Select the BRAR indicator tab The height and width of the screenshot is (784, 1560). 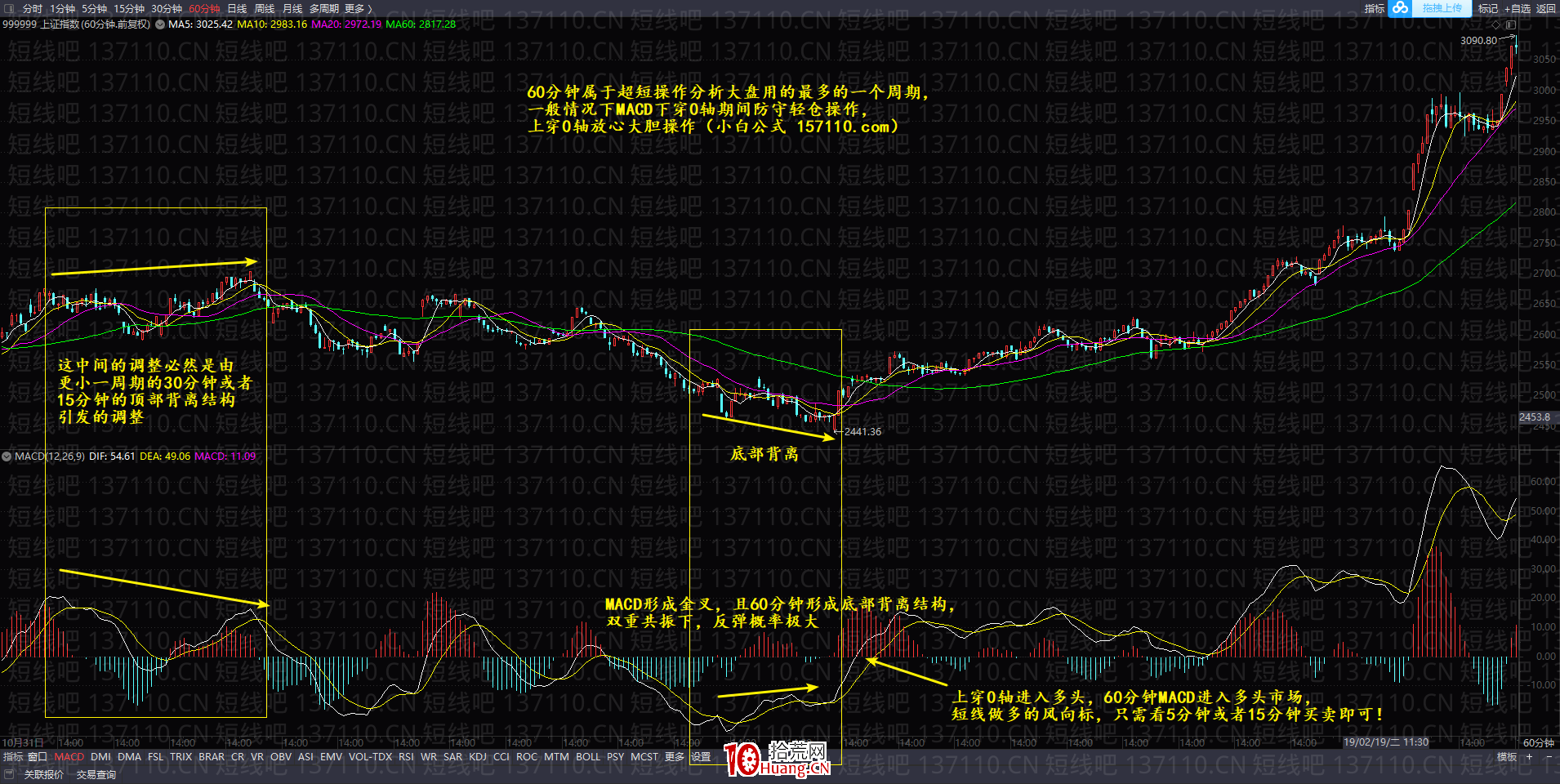[x=212, y=757]
